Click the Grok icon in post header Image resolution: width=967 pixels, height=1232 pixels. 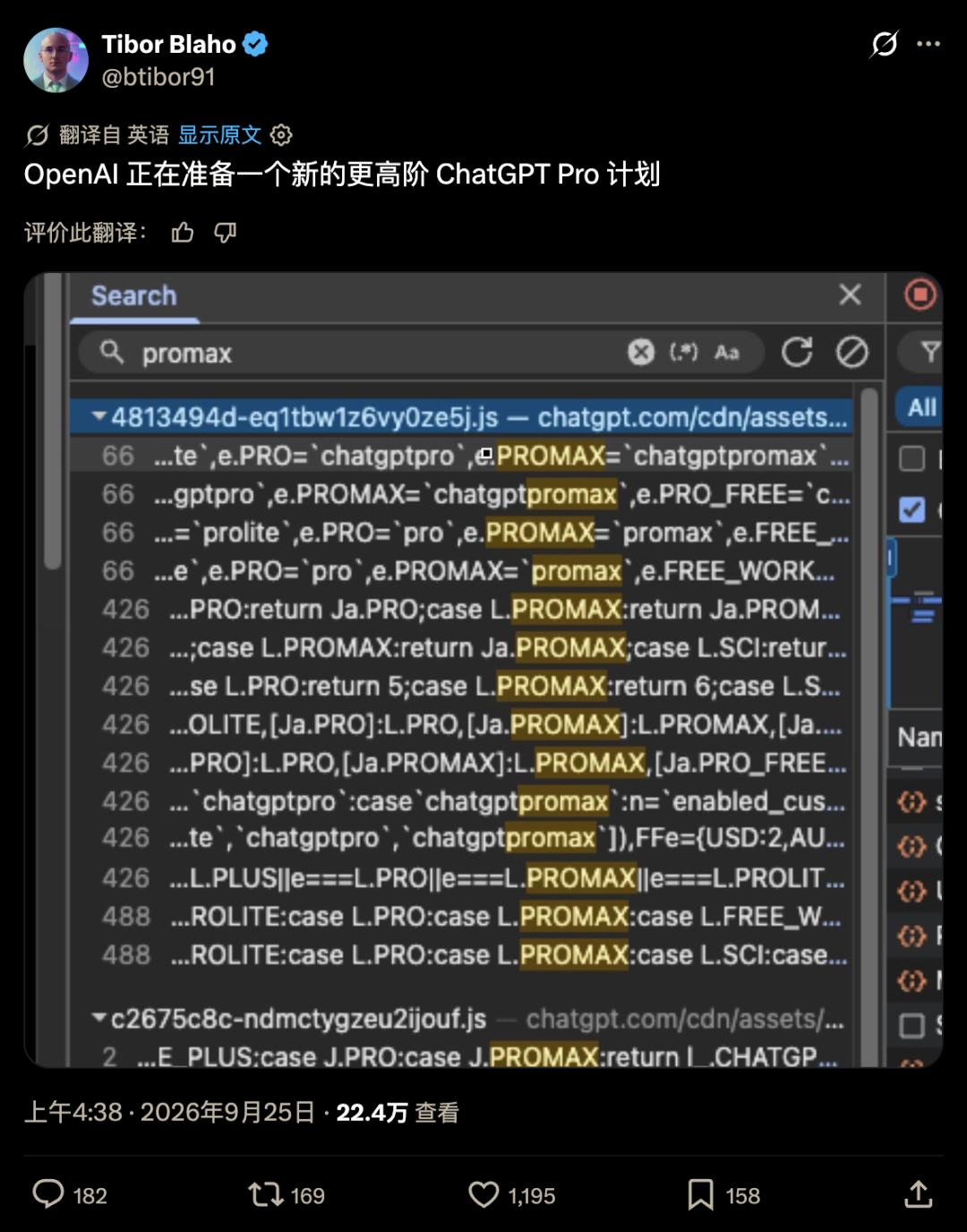point(885,44)
